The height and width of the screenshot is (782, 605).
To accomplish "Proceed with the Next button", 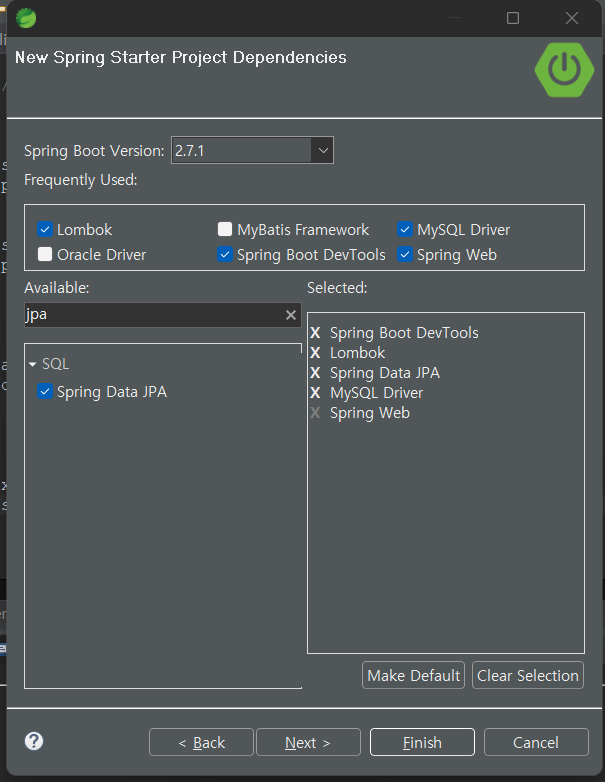I will coord(308,742).
